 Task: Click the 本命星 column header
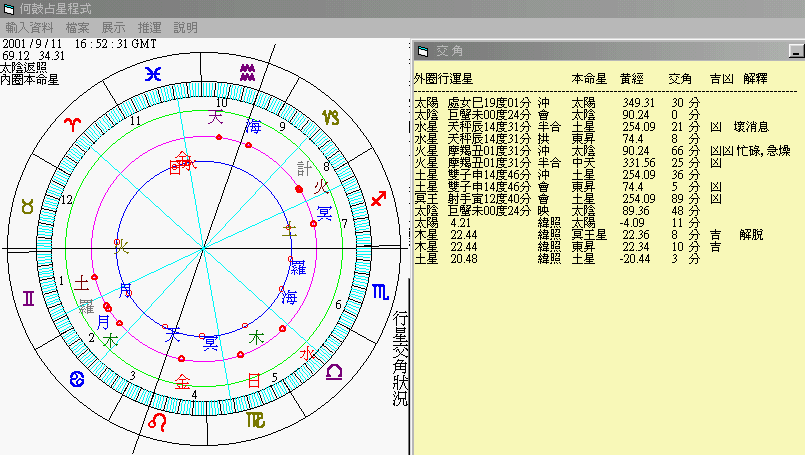click(x=589, y=79)
